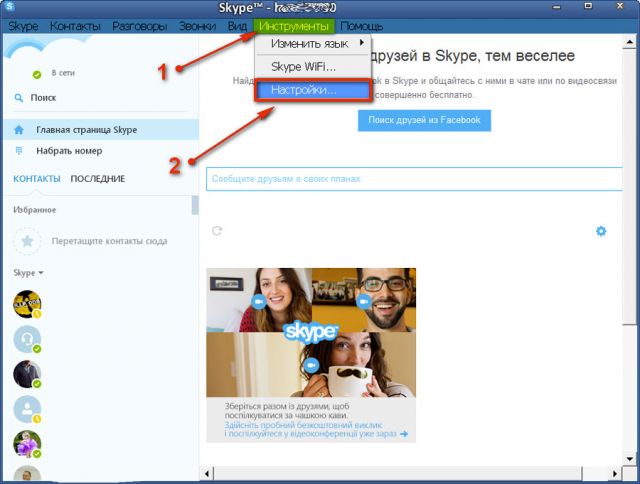The height and width of the screenshot is (484, 640).
Task: Open the Контакты menu
Action: pyautogui.click(x=76, y=26)
